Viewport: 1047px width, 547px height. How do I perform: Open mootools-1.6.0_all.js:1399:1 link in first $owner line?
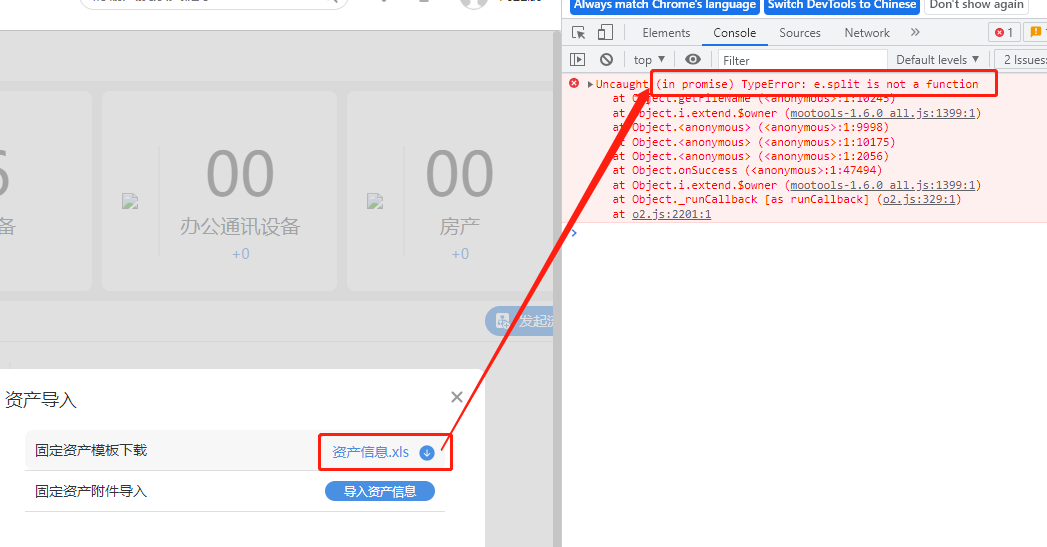pyautogui.click(x=883, y=113)
